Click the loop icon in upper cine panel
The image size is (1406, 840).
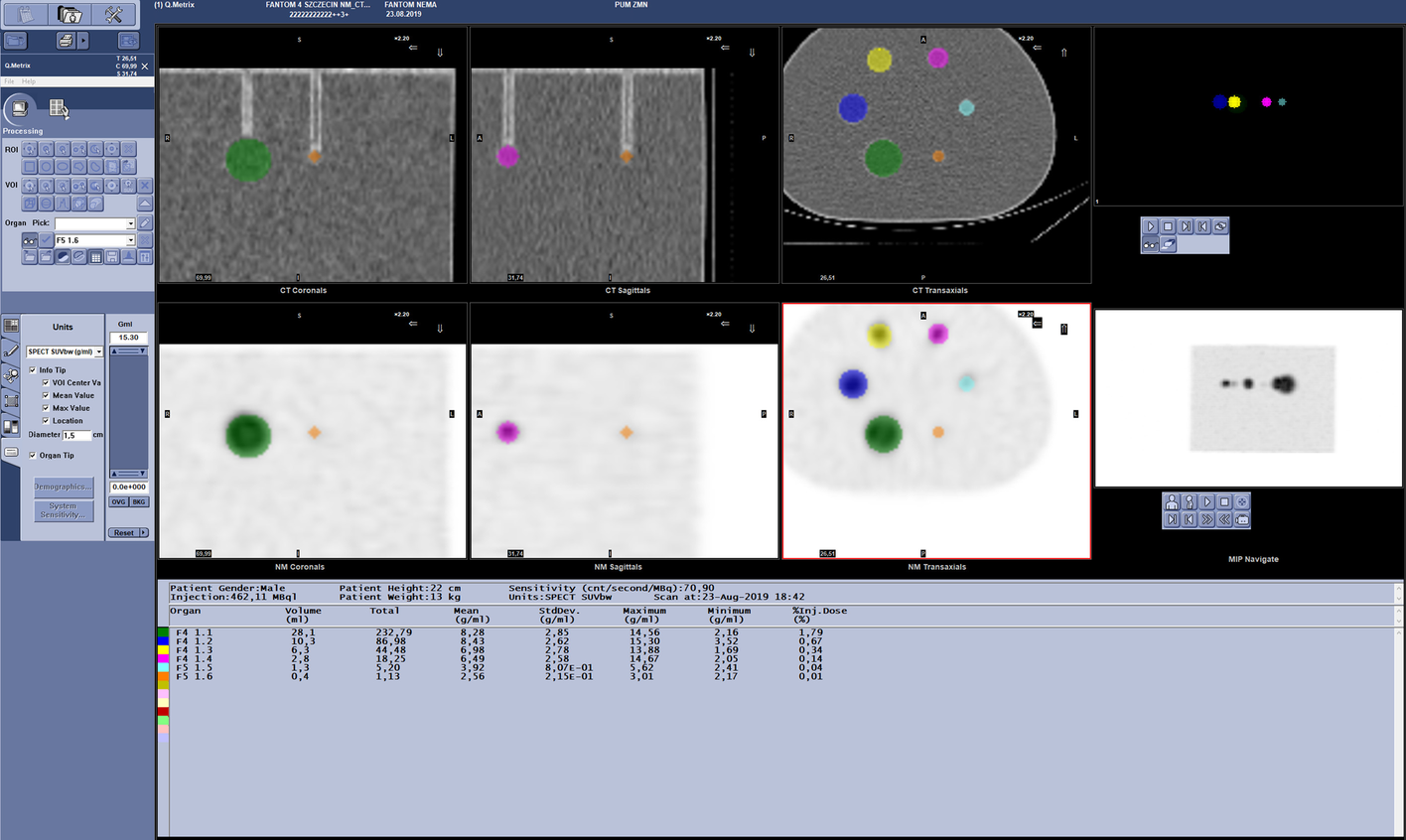pyautogui.click(x=1220, y=226)
